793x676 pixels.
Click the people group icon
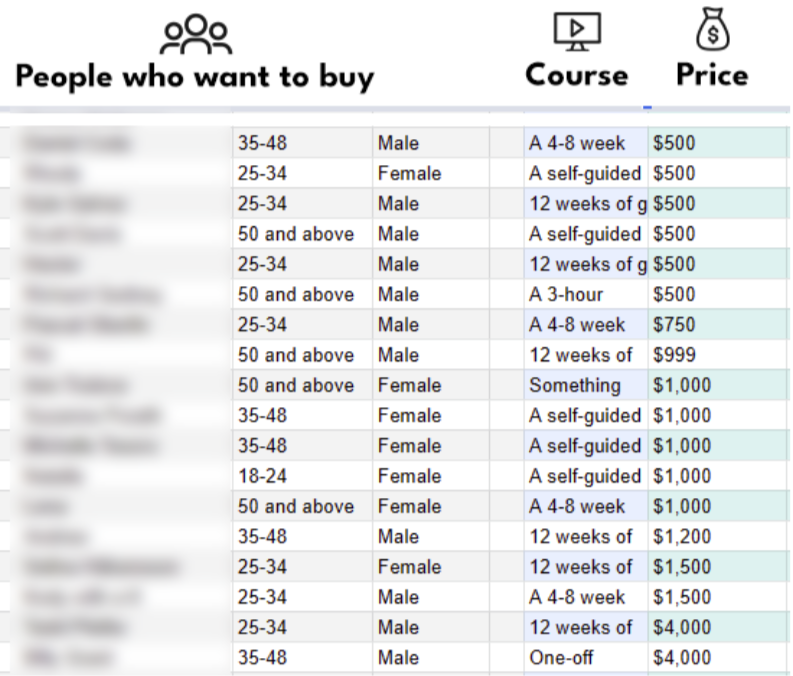pos(196,35)
